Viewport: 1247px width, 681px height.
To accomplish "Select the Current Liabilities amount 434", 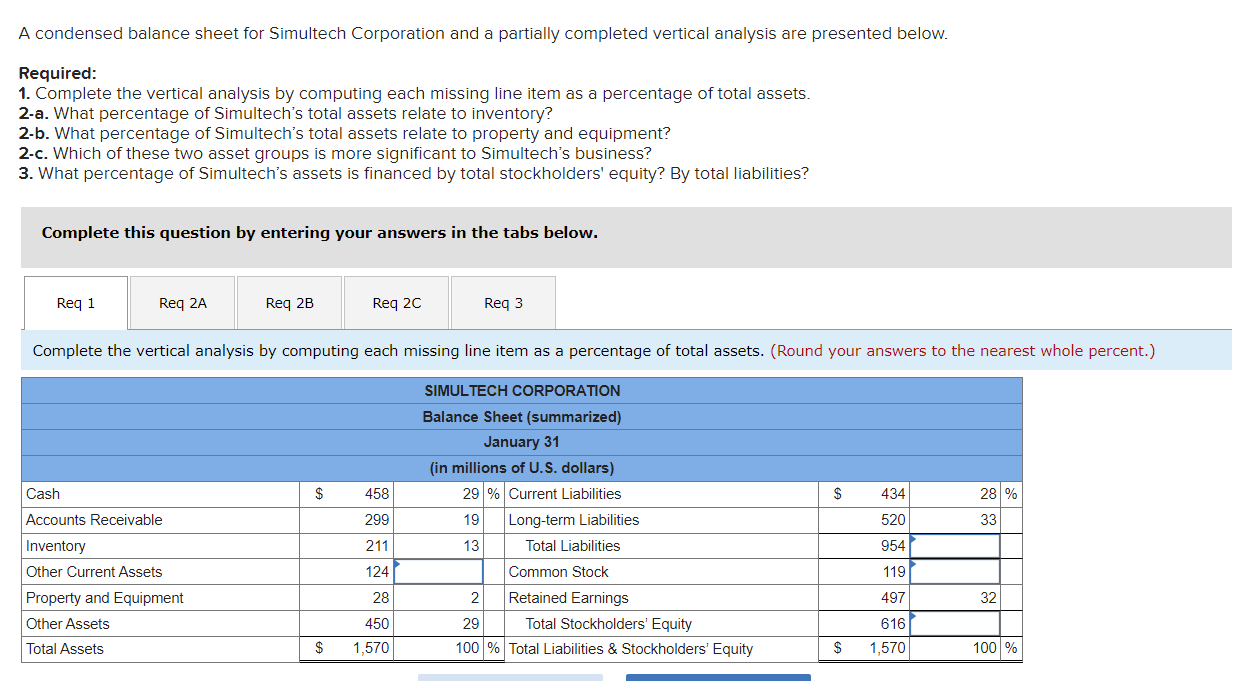I will click(893, 494).
